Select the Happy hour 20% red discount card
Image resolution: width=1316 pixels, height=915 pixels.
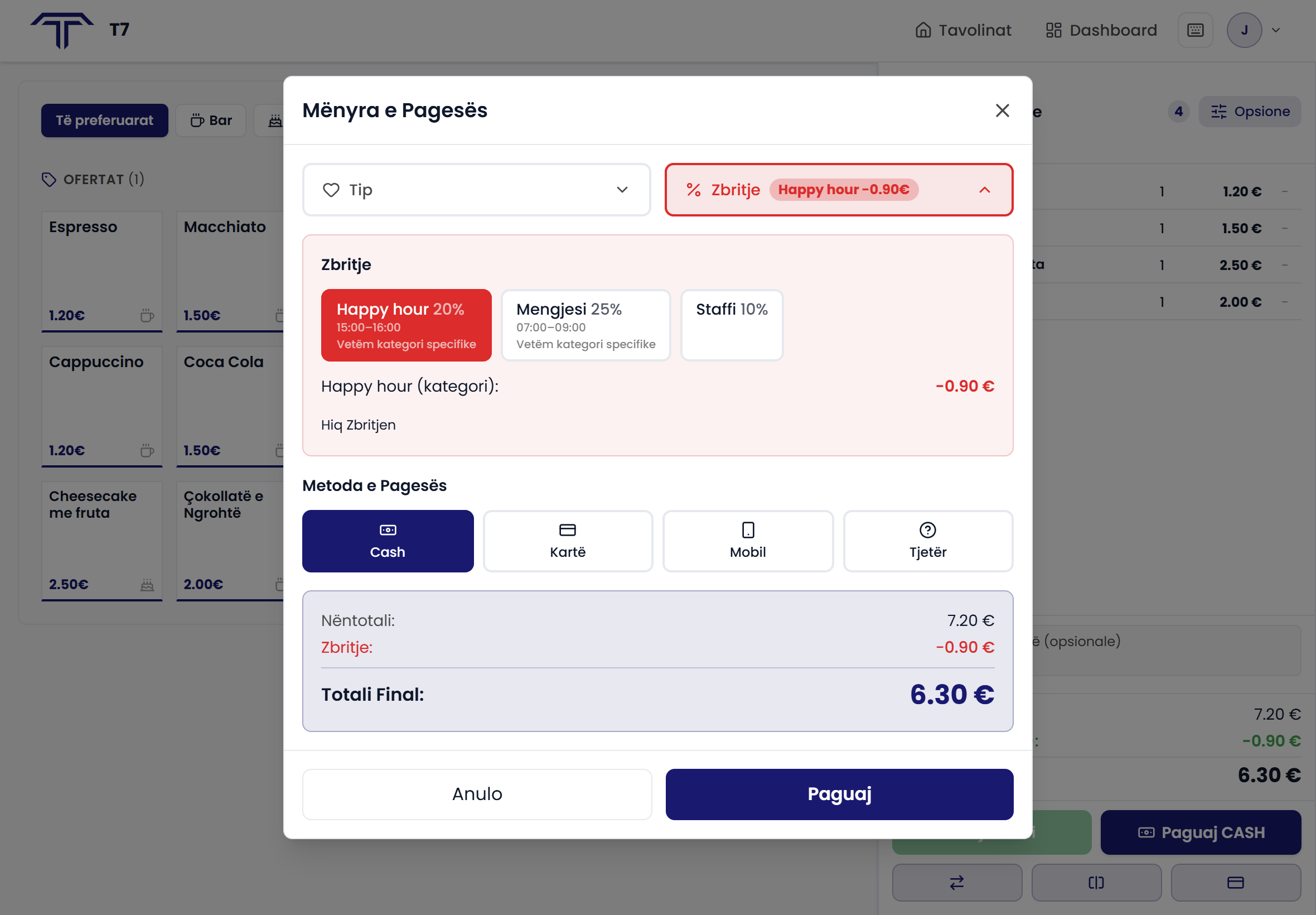point(406,325)
